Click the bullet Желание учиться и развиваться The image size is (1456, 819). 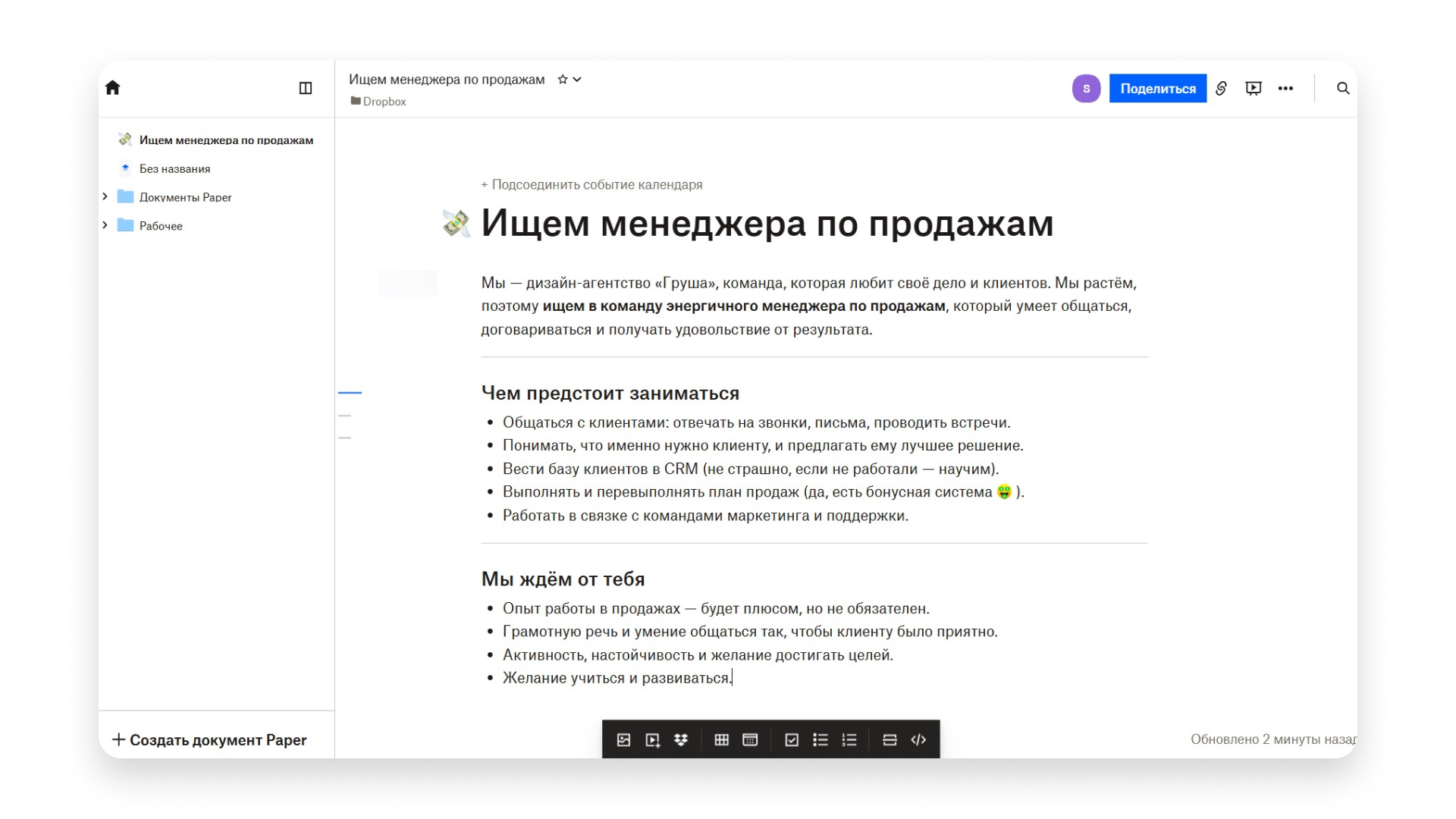[617, 679]
